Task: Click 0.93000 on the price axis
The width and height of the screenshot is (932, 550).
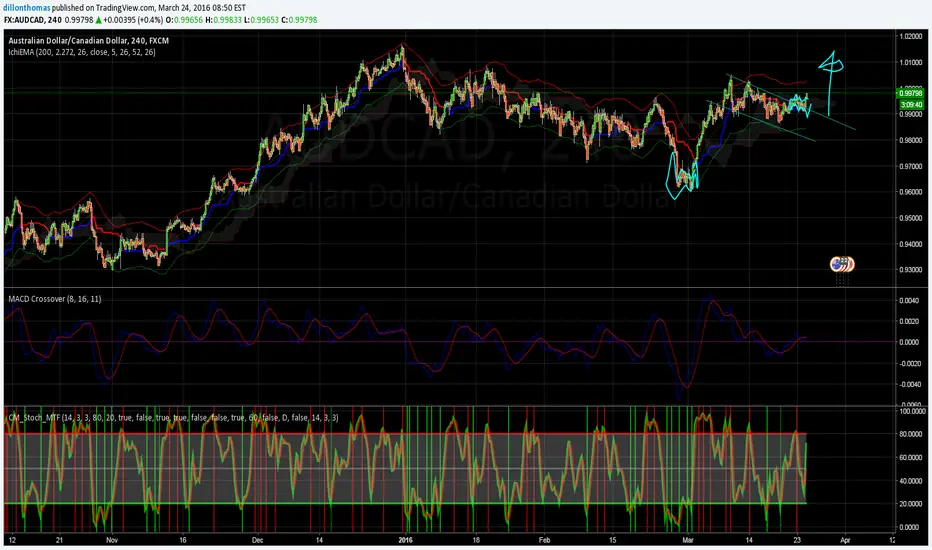Action: click(x=911, y=270)
